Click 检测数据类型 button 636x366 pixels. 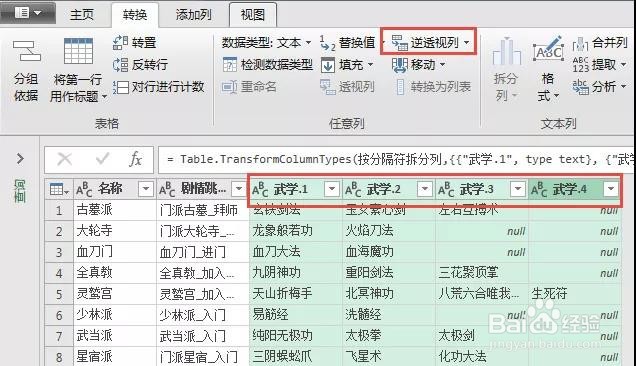click(268, 65)
